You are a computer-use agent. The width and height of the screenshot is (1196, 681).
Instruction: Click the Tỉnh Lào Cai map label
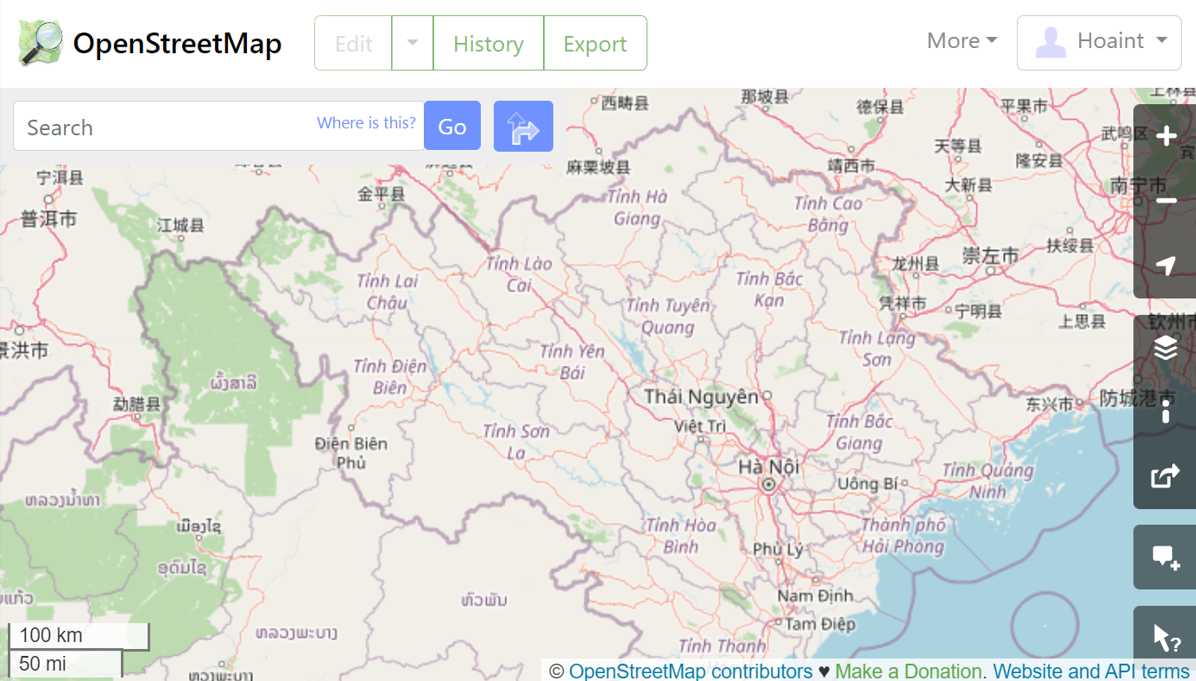point(519,275)
